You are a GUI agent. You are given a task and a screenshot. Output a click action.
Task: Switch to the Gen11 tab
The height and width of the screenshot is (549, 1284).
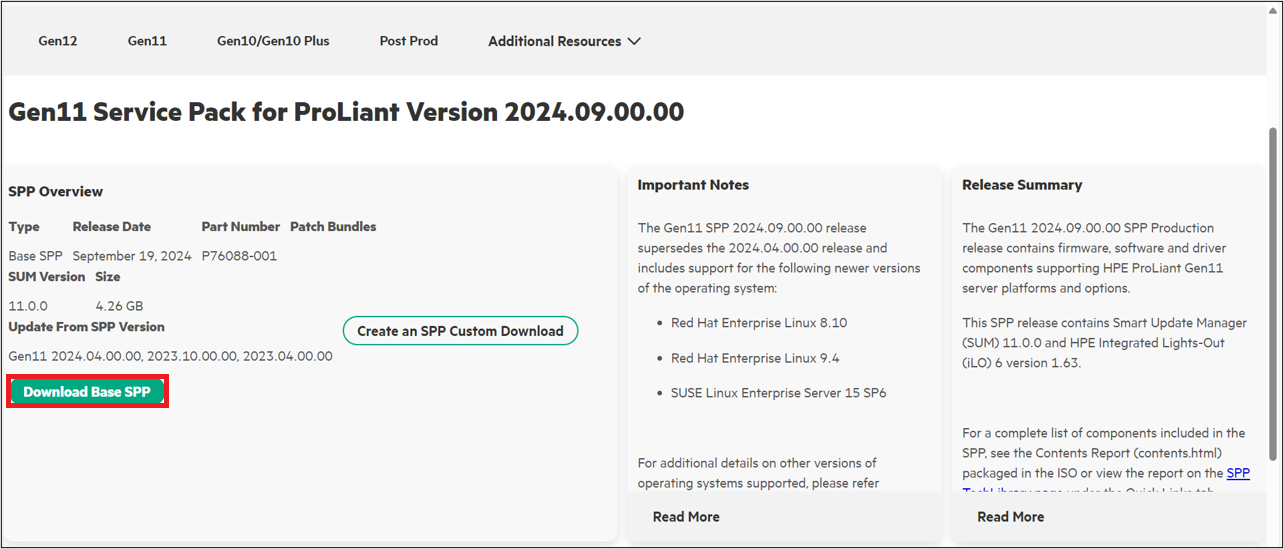click(147, 41)
